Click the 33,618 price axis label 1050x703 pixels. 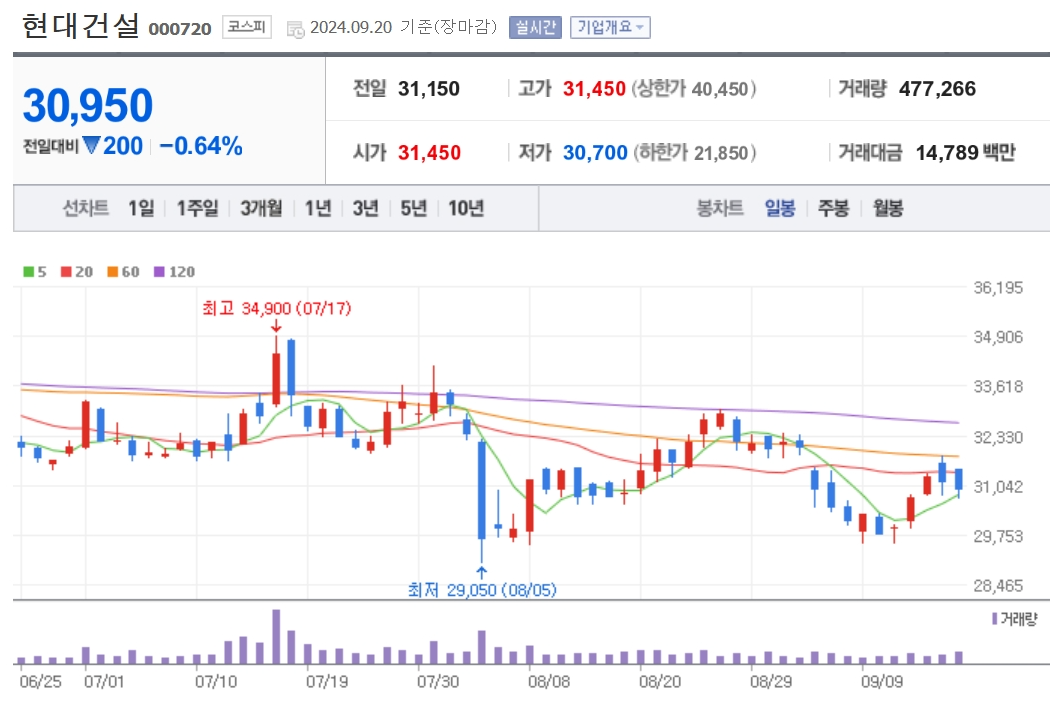(x=998, y=386)
